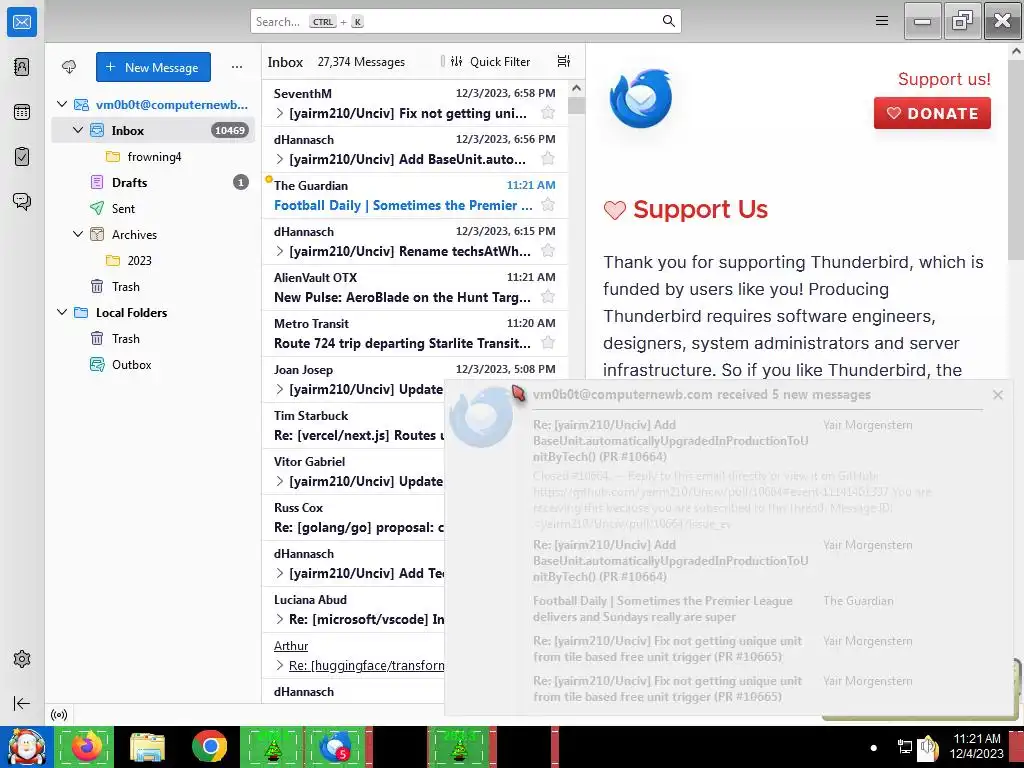Click the volume tray icon
Screen dimensions: 1024x768
point(927,746)
